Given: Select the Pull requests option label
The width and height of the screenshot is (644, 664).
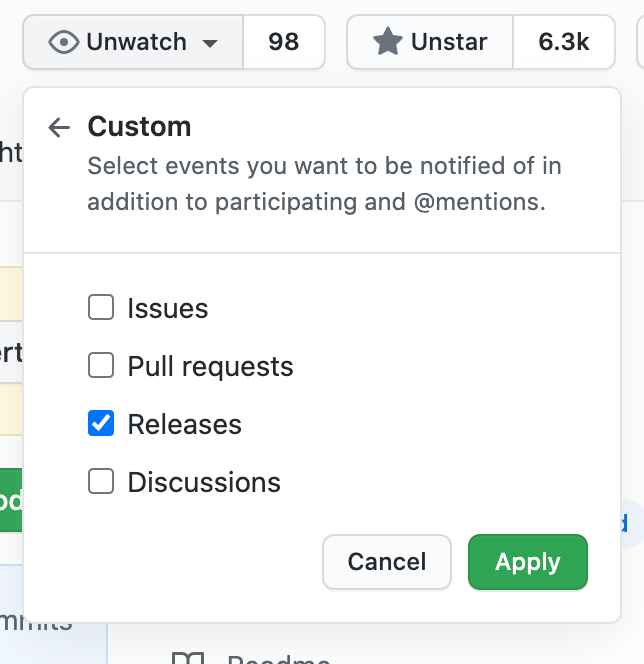Looking at the screenshot, I should coord(210,366).
